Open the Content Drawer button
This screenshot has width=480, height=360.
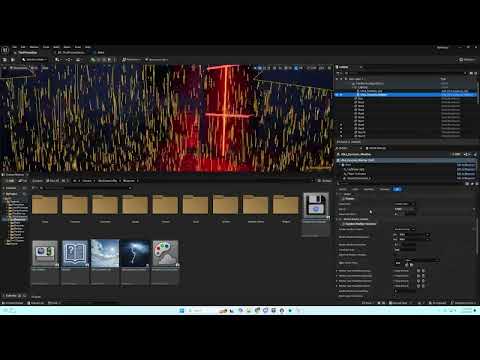13,303
